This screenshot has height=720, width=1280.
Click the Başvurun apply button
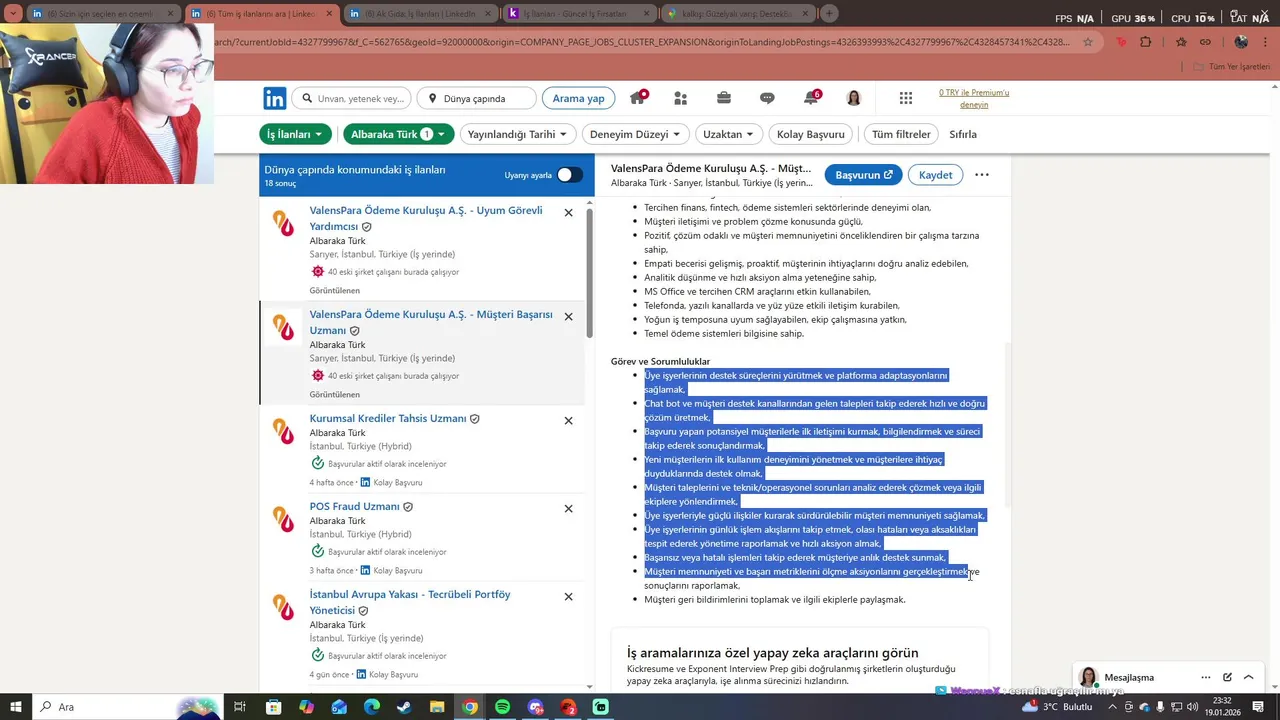point(864,175)
